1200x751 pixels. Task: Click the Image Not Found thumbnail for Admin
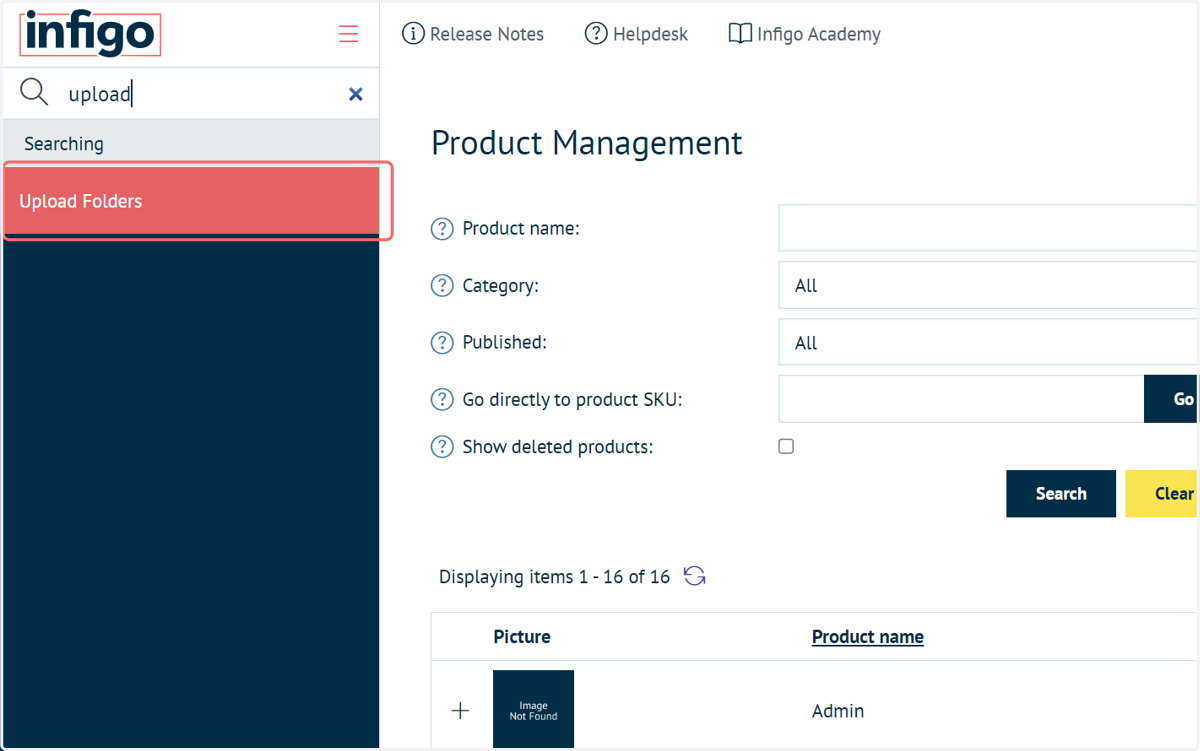[534, 709]
